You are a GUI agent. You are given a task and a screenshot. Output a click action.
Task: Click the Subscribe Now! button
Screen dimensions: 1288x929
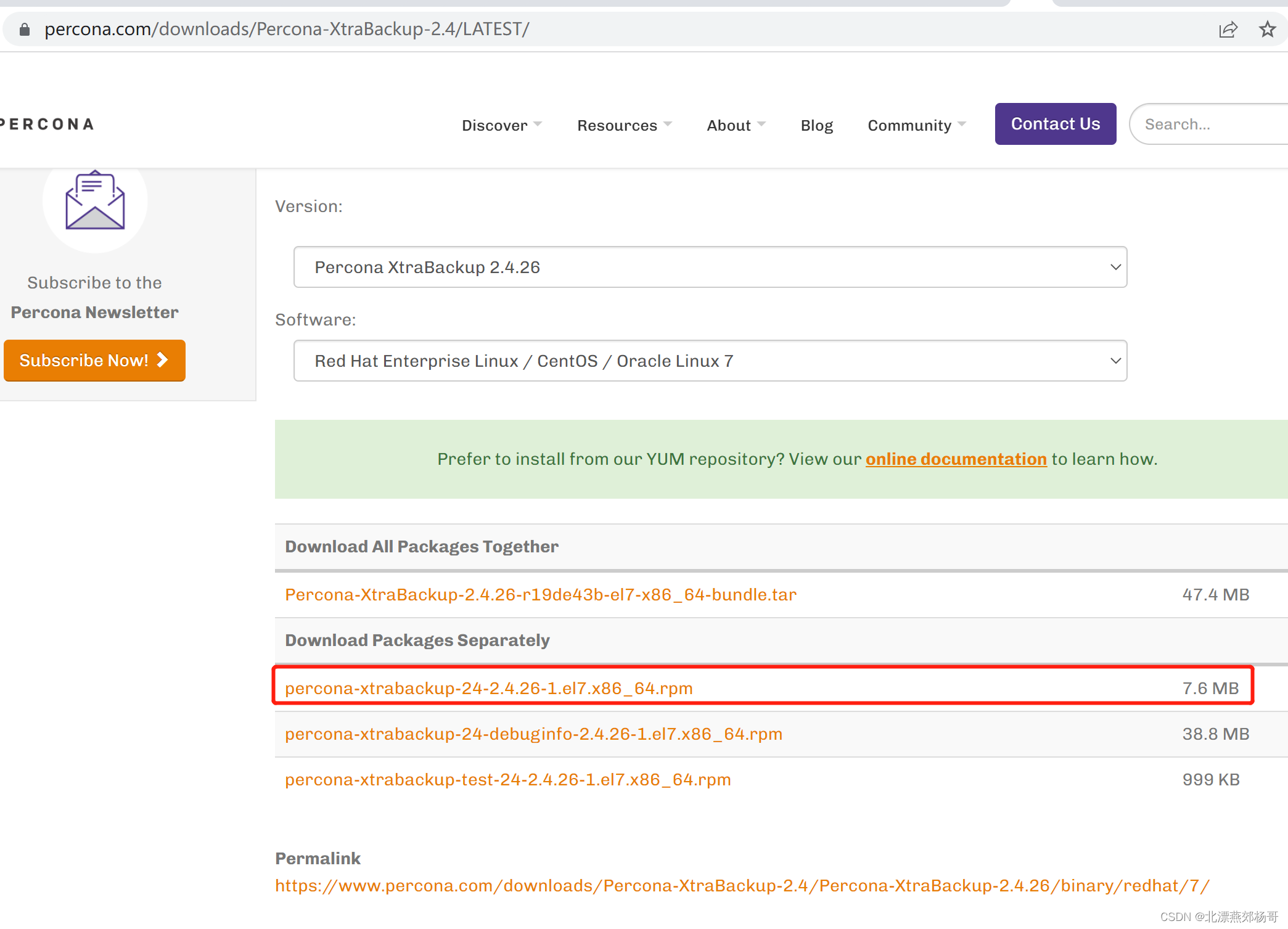pyautogui.click(x=94, y=360)
